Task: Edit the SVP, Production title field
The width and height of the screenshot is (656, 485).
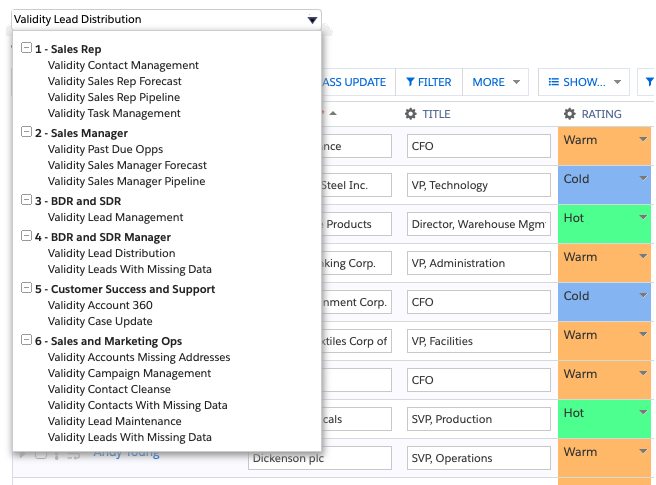Action: [x=479, y=419]
